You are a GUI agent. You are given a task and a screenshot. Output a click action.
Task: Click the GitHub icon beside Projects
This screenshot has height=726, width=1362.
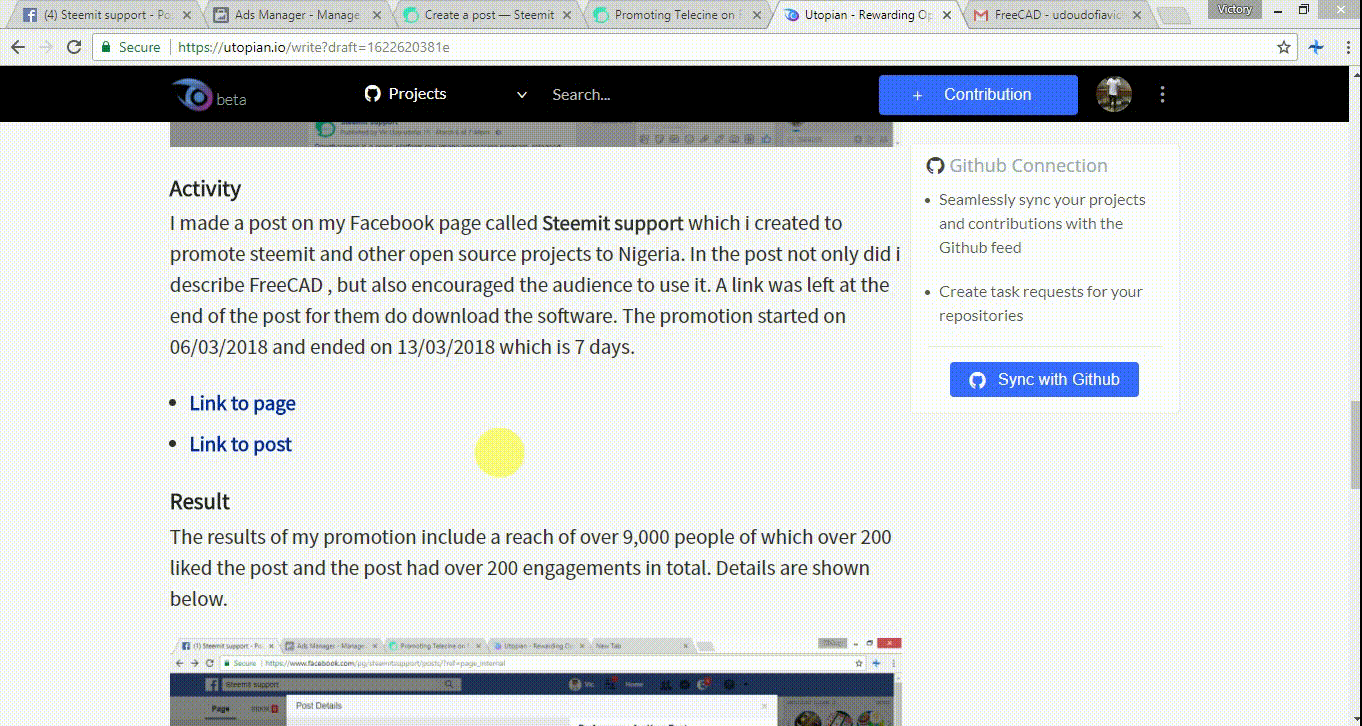tap(373, 94)
